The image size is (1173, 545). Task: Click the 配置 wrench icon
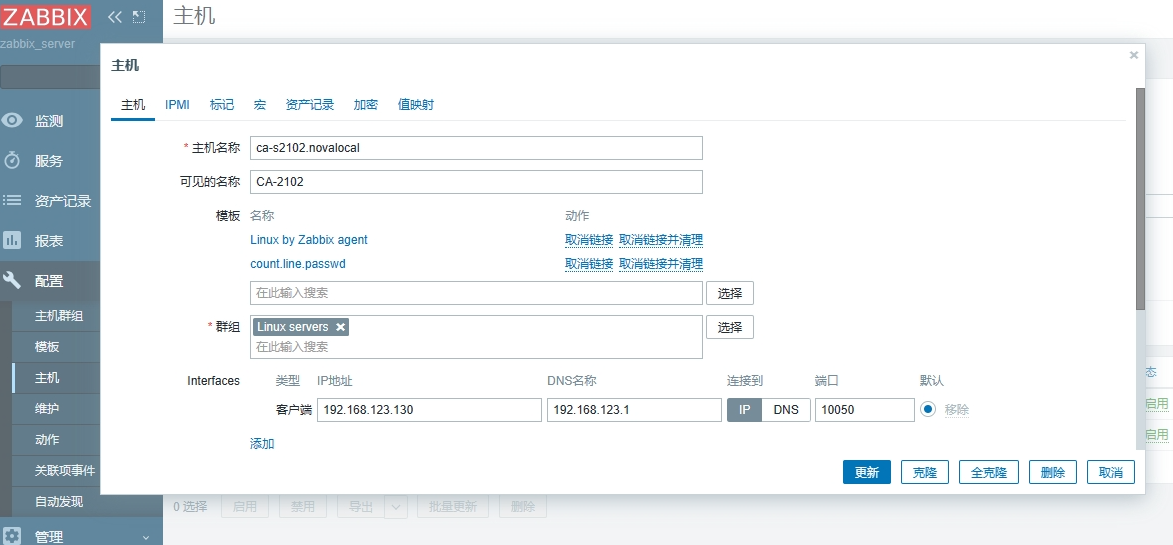coord(12,281)
